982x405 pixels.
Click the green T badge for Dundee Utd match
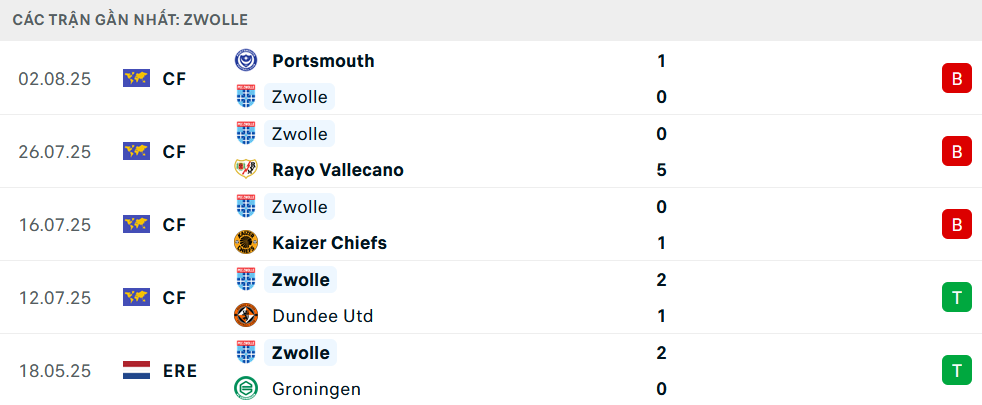(x=956, y=298)
